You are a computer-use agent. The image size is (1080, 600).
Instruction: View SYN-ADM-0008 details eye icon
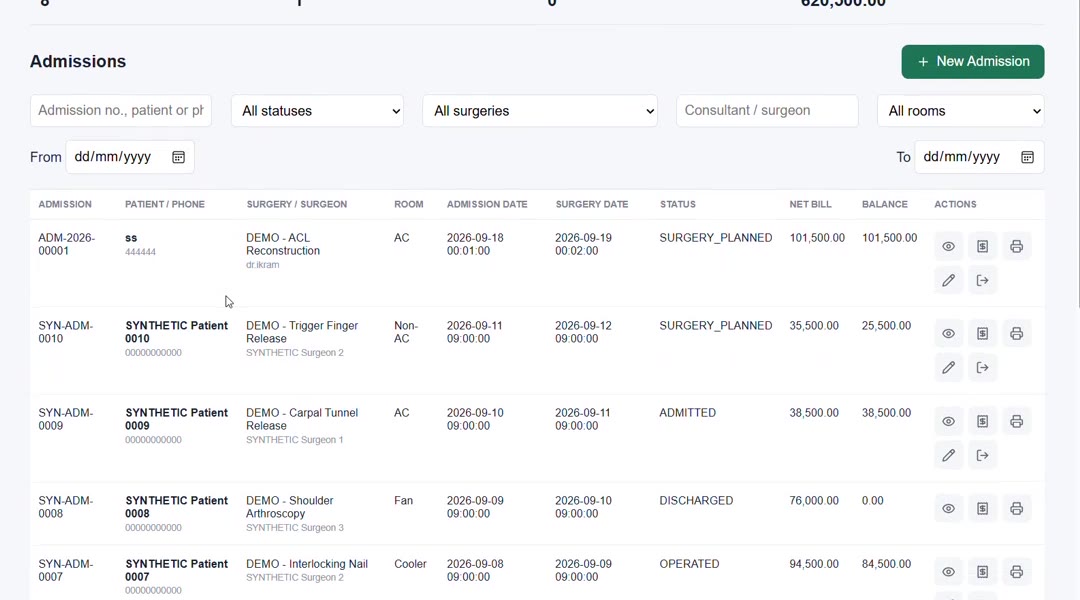(948, 509)
